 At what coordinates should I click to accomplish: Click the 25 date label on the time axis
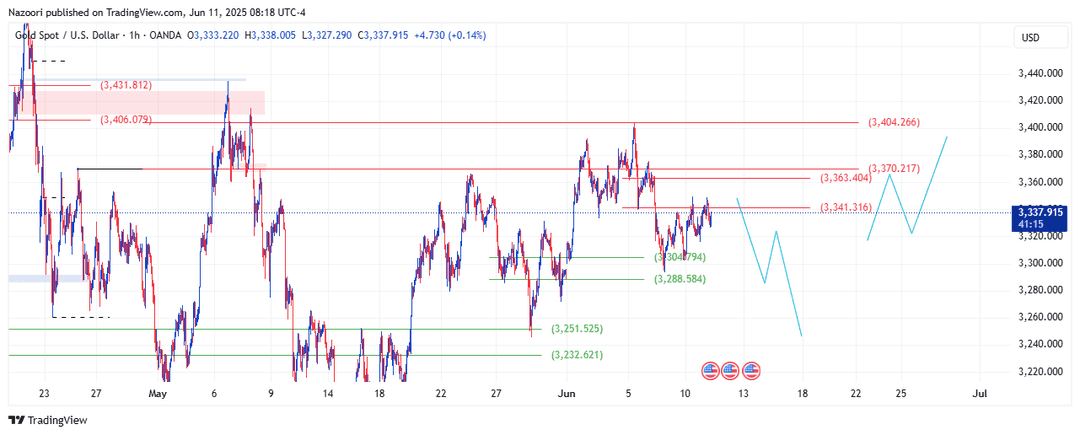coord(901,394)
